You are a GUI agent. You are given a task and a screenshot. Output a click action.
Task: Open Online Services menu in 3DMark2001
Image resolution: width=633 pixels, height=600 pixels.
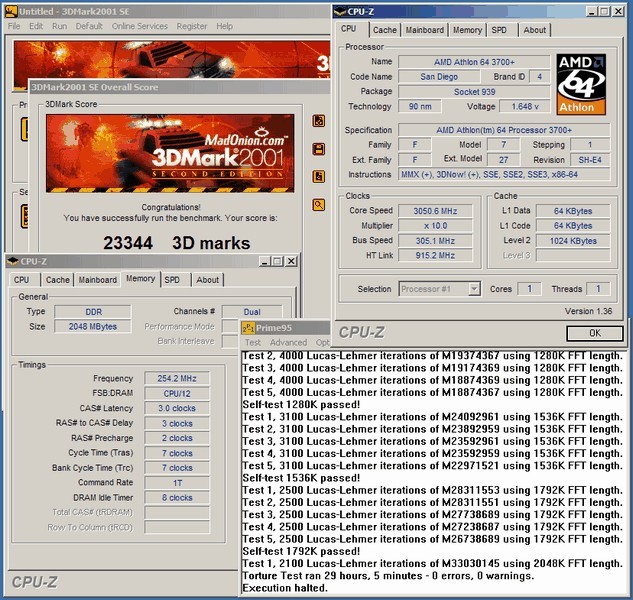pyautogui.click(x=140, y=26)
